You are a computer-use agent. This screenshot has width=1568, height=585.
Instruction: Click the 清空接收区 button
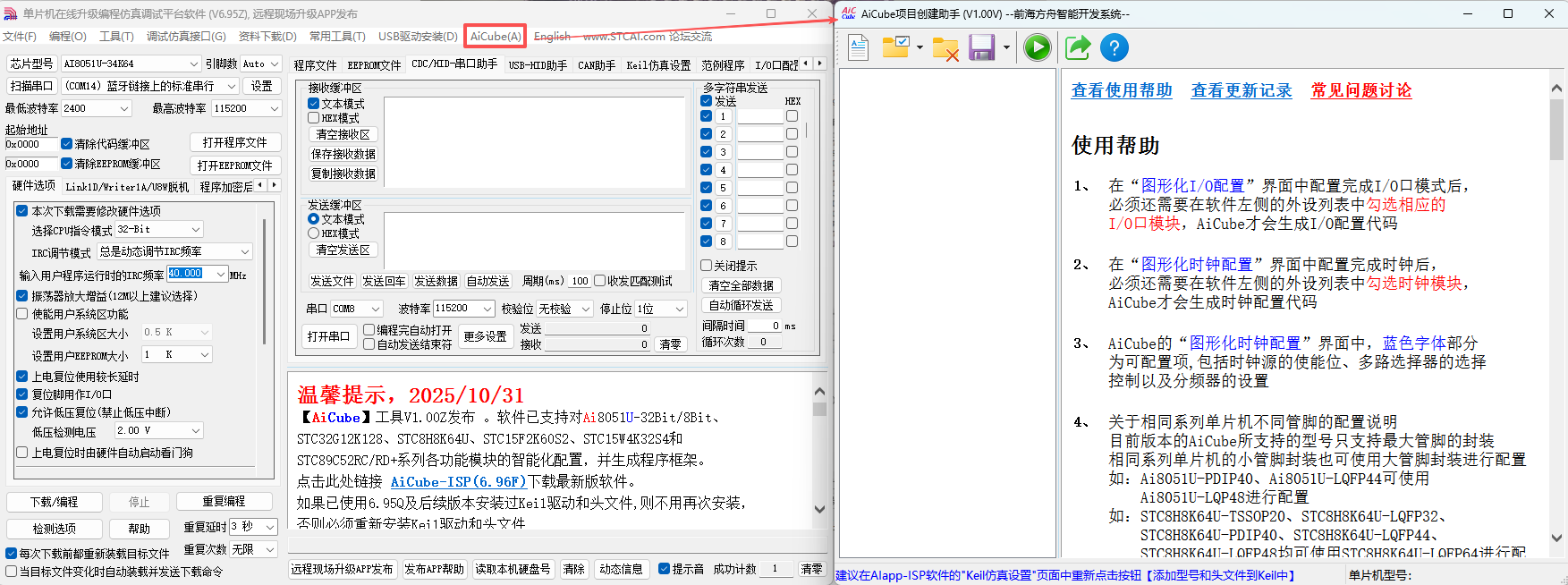tap(343, 135)
